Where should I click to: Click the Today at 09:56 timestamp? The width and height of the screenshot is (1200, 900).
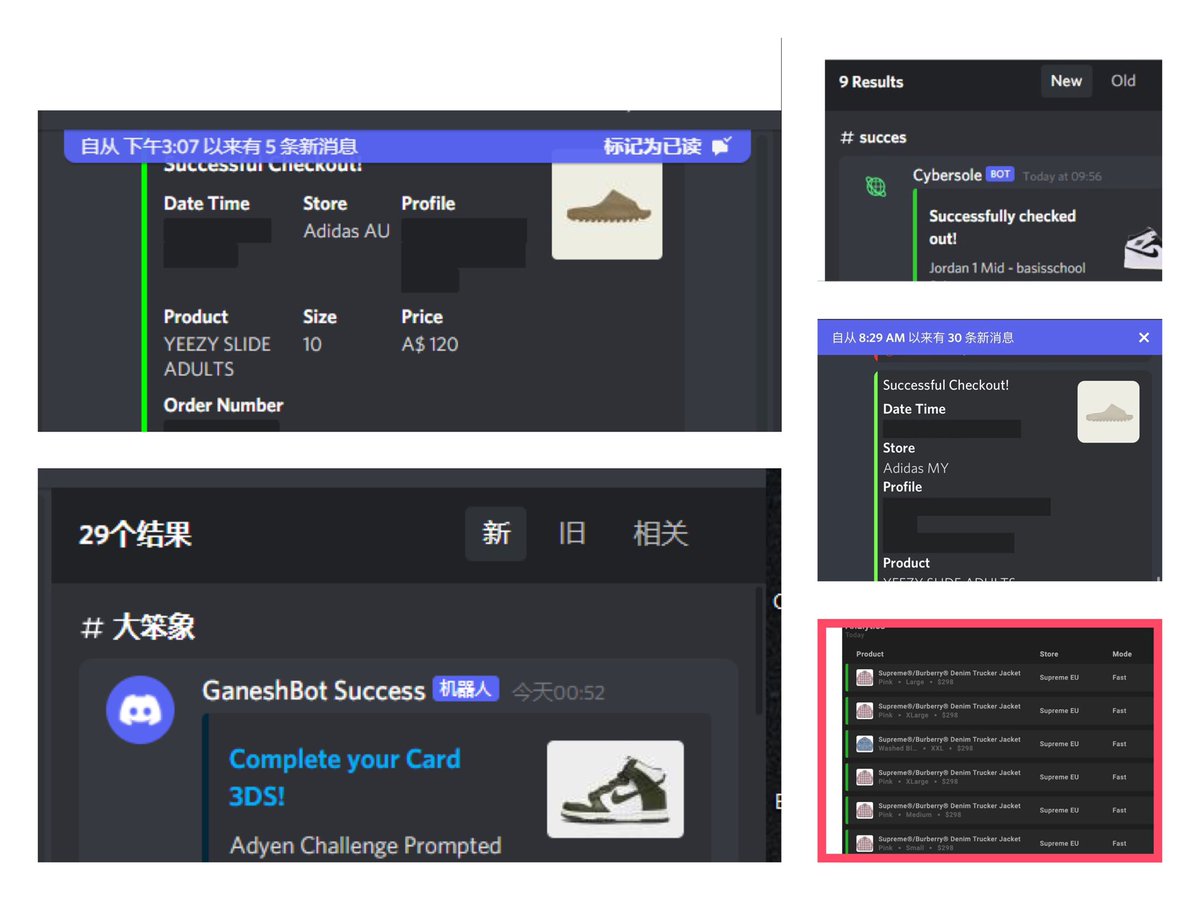1062,176
